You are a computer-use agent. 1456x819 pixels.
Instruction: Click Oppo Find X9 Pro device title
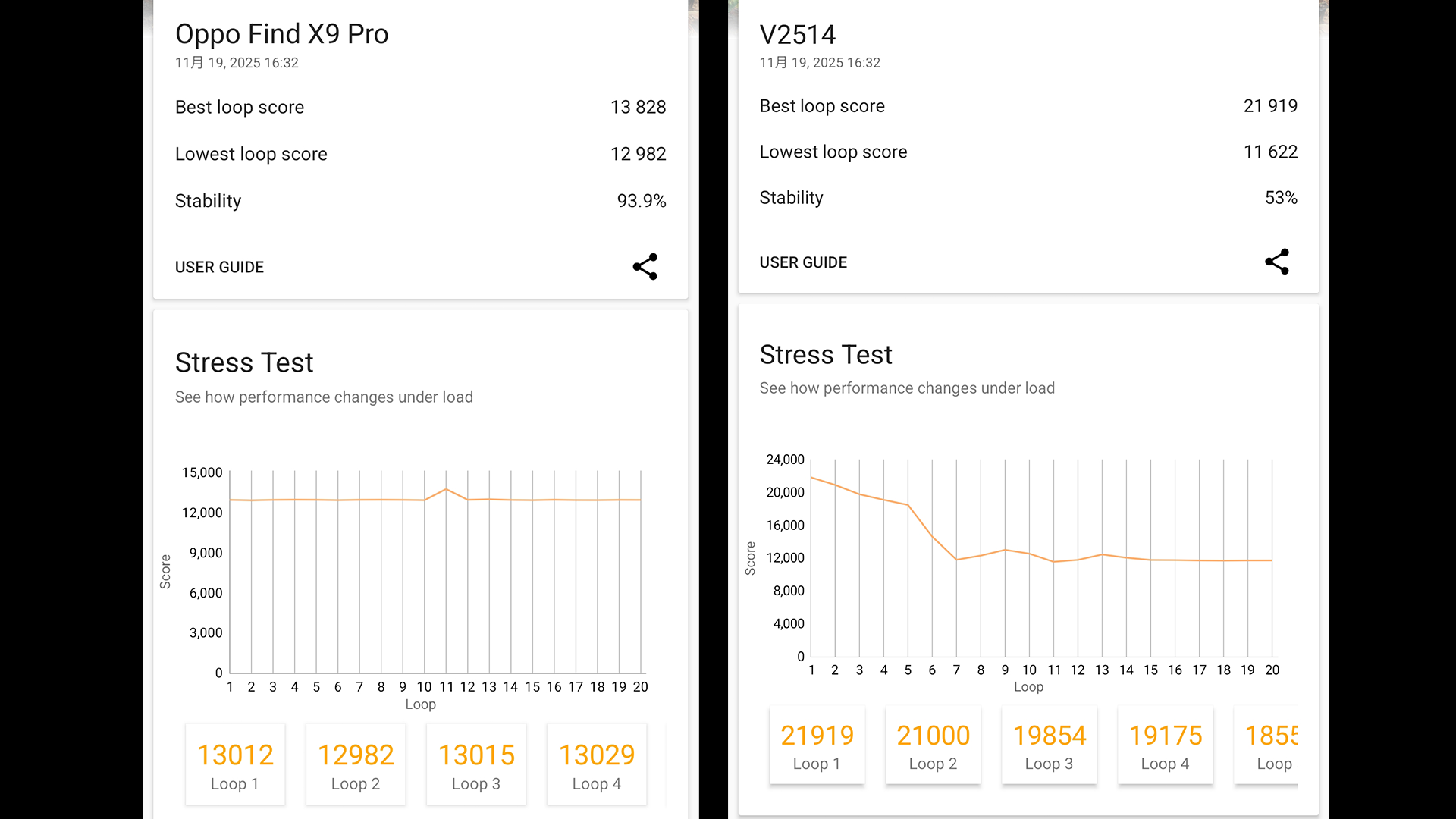281,34
